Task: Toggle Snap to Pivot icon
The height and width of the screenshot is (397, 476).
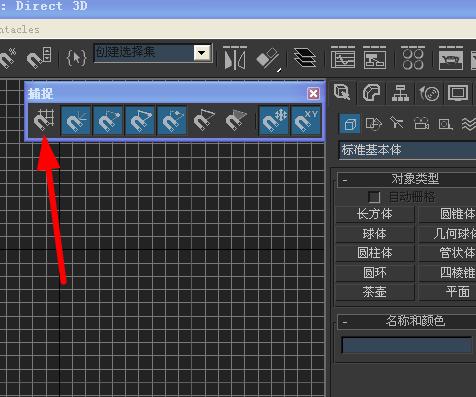Action: pyautogui.click(x=76, y=120)
